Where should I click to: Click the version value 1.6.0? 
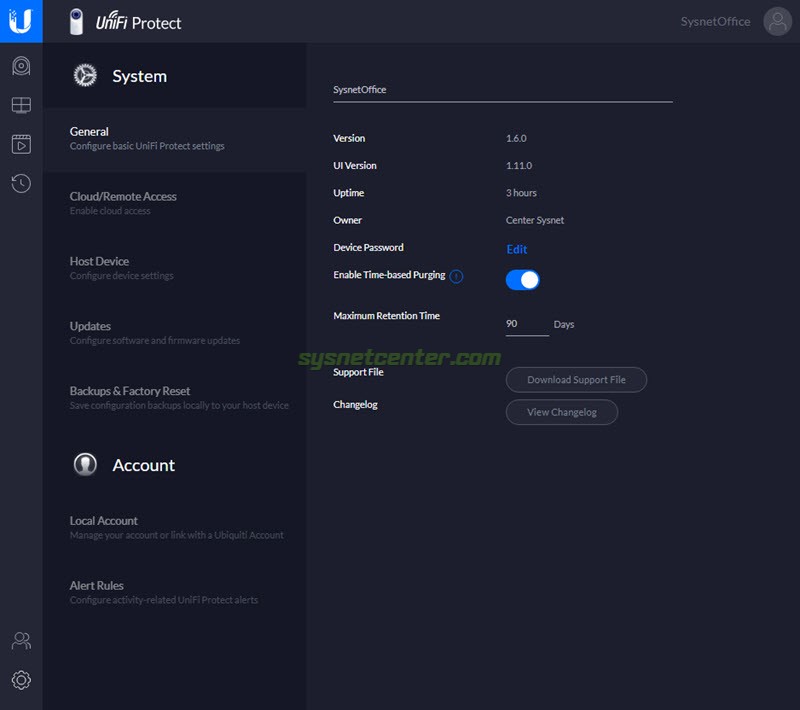(x=516, y=138)
